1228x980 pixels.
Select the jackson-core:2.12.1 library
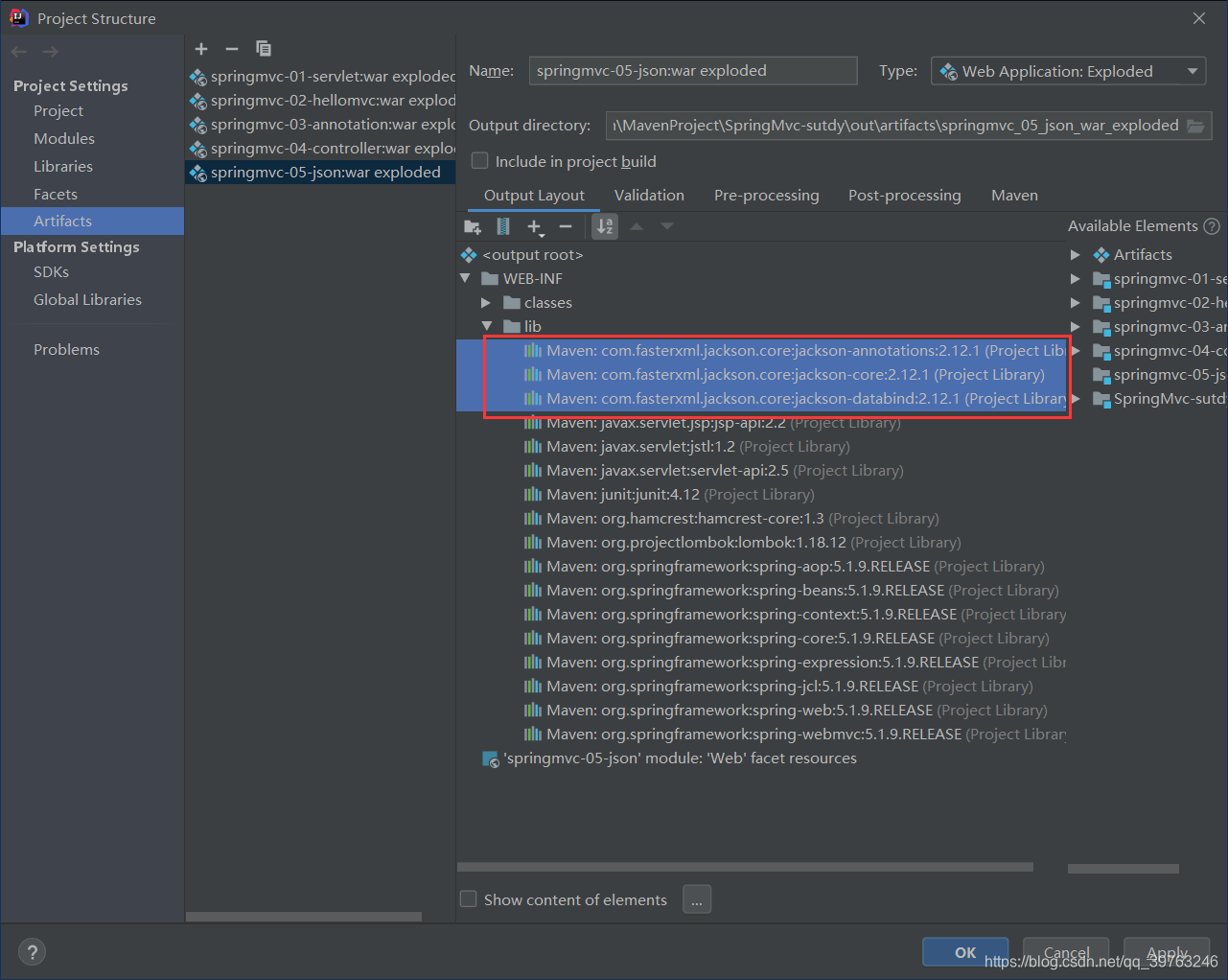761,375
